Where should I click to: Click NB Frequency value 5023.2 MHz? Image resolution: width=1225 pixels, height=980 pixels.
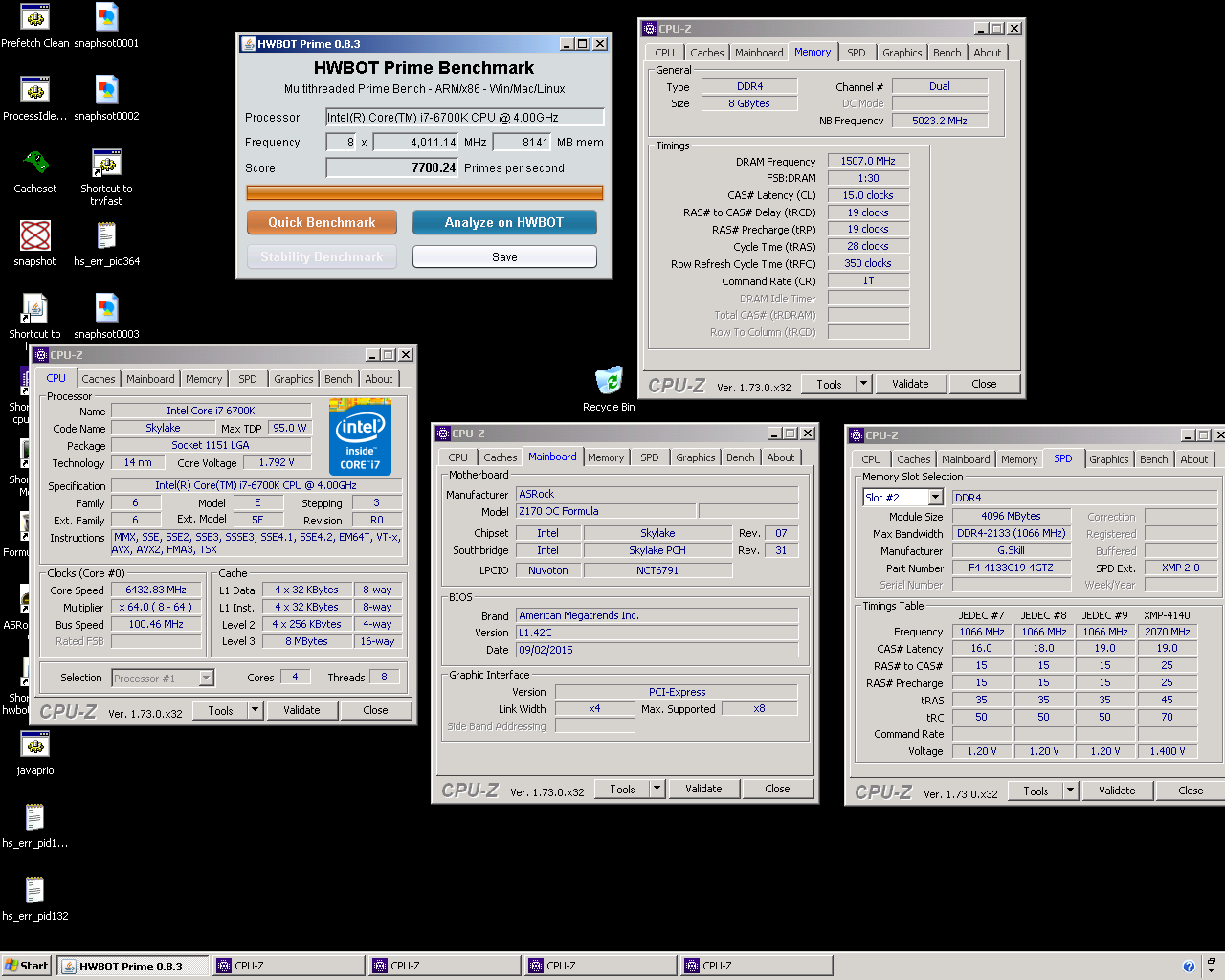pyautogui.click(x=940, y=121)
